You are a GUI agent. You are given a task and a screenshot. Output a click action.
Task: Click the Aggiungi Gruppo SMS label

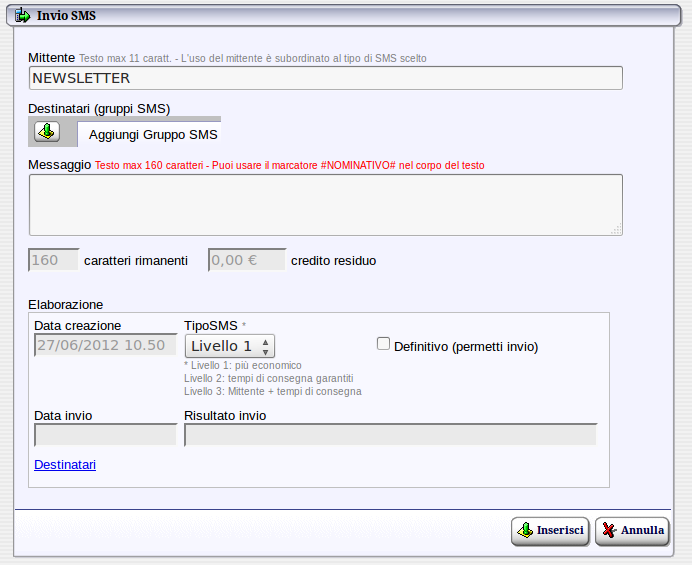pyautogui.click(x=153, y=134)
